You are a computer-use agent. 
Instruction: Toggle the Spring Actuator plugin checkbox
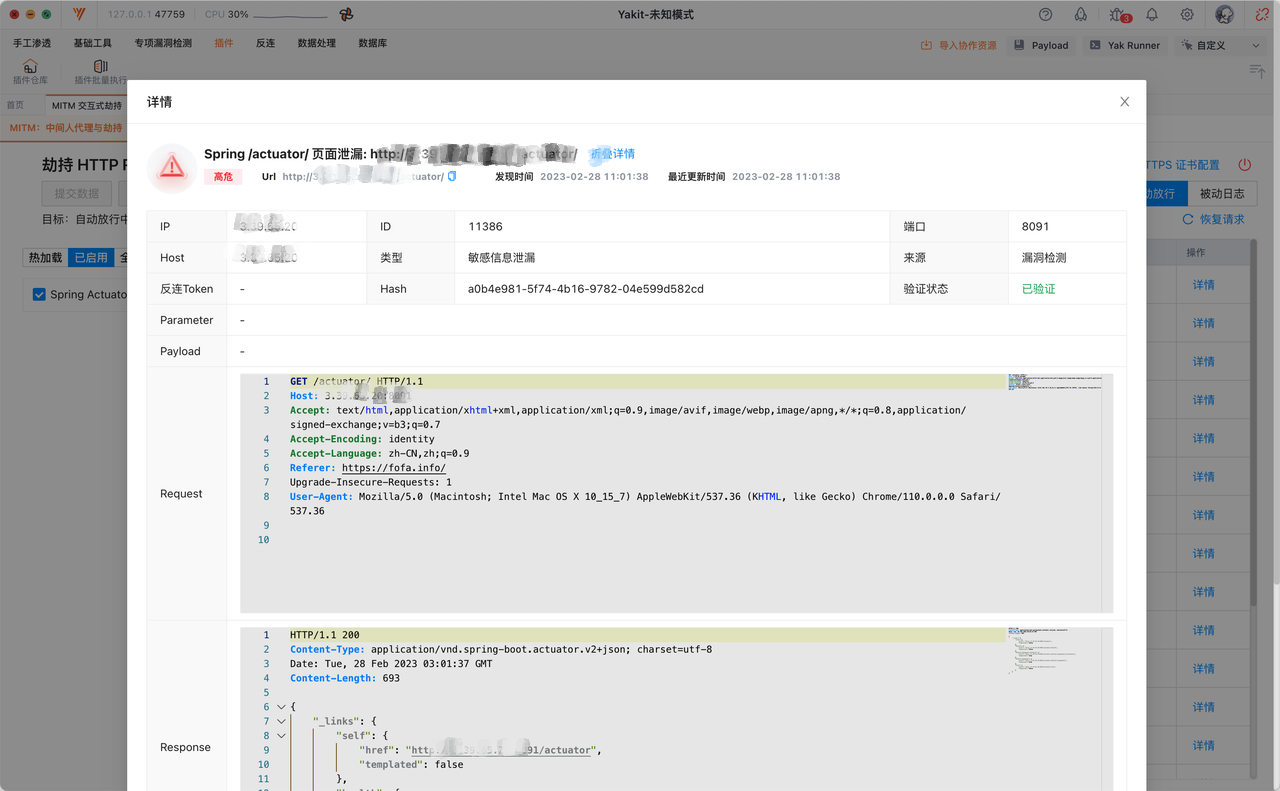(40, 294)
